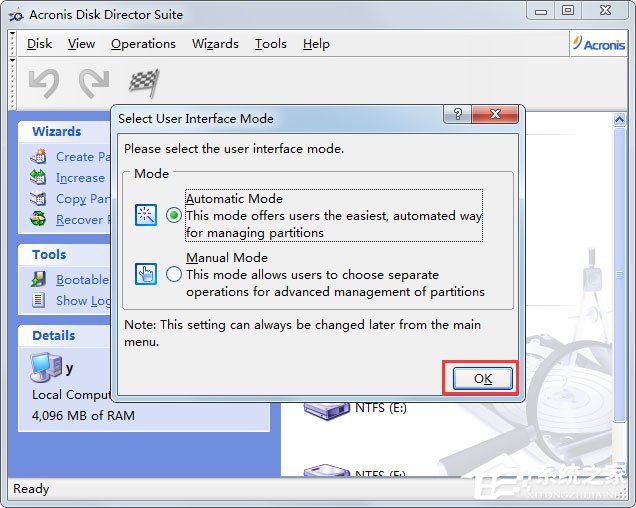Click the 'Ready' status bar text

pos(31,489)
